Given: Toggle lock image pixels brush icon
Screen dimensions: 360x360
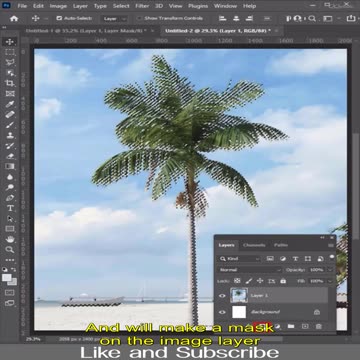Looking at the screenshot, I should (249, 281).
